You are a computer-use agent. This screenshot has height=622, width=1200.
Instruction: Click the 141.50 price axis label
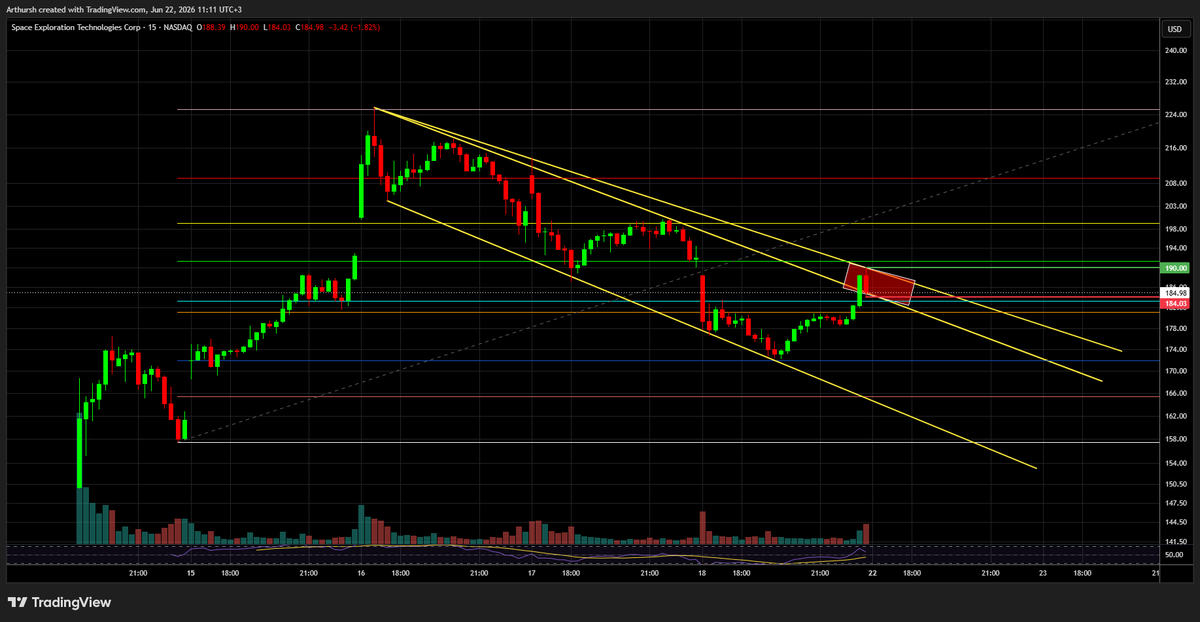pos(1175,541)
